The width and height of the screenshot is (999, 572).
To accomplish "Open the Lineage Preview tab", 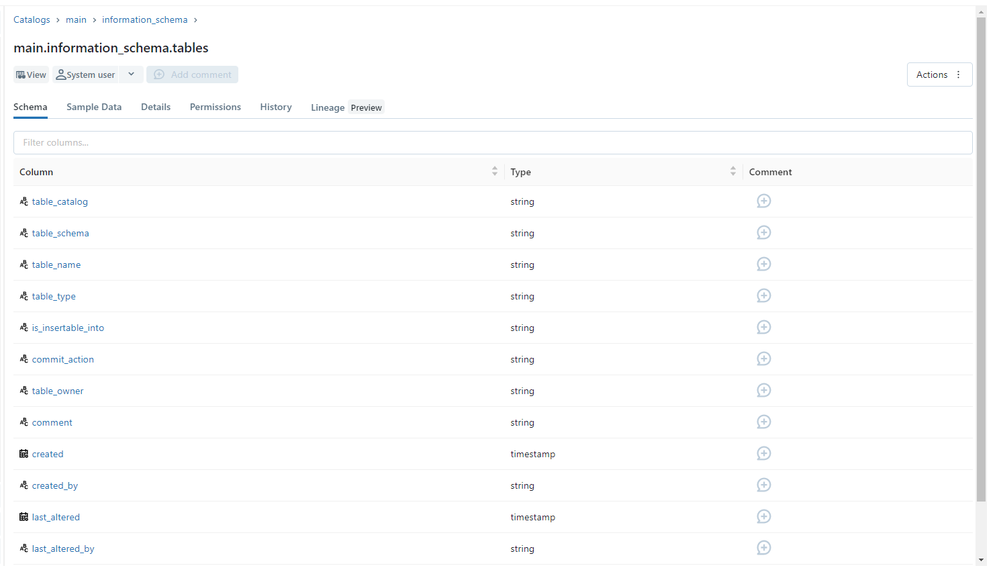I will pos(346,107).
